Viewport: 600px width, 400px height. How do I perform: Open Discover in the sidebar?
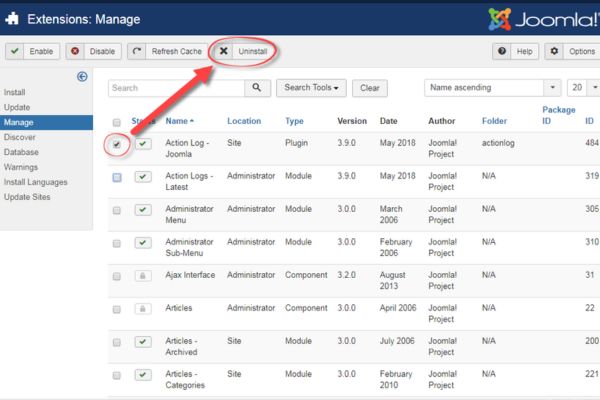pyautogui.click(x=20, y=137)
